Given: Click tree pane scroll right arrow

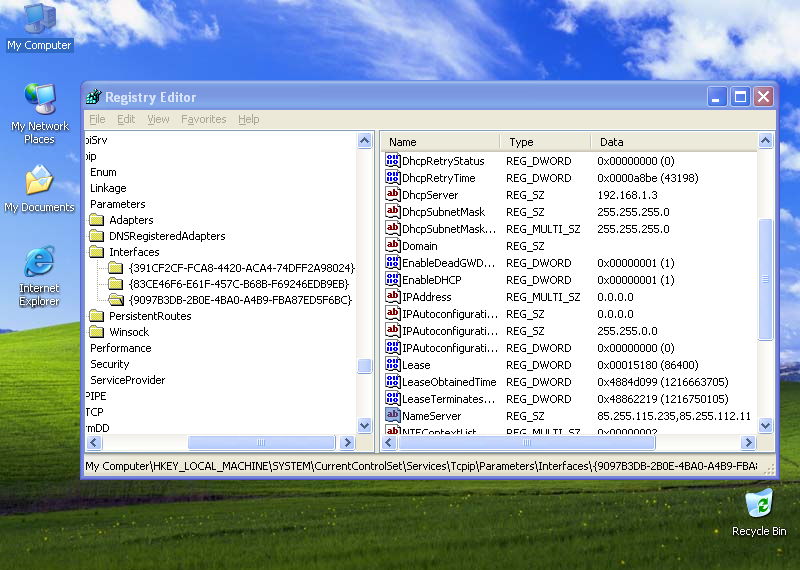Looking at the screenshot, I should [347, 442].
